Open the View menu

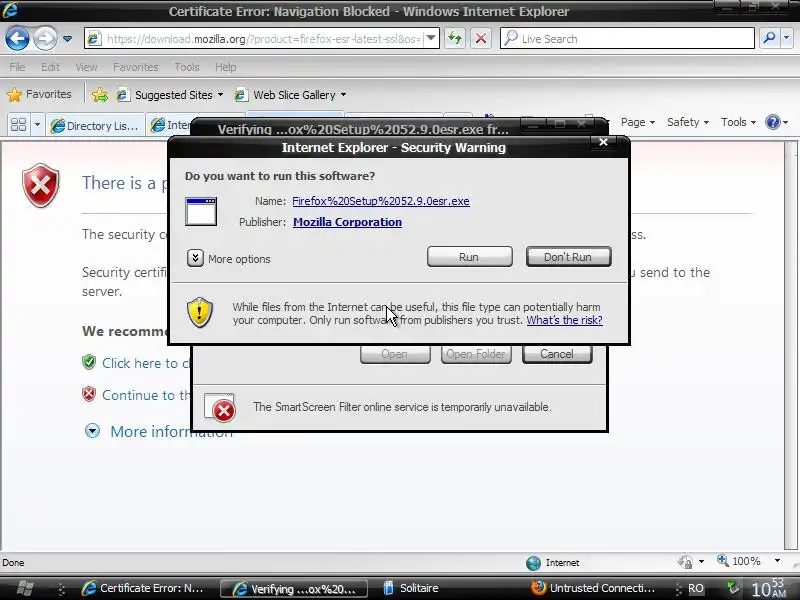86,67
